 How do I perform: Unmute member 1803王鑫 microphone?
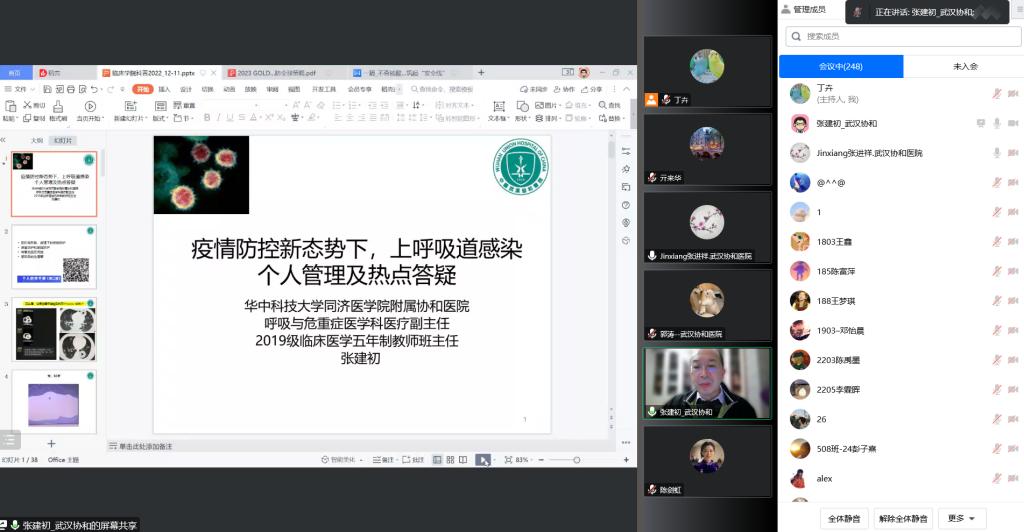pos(997,241)
